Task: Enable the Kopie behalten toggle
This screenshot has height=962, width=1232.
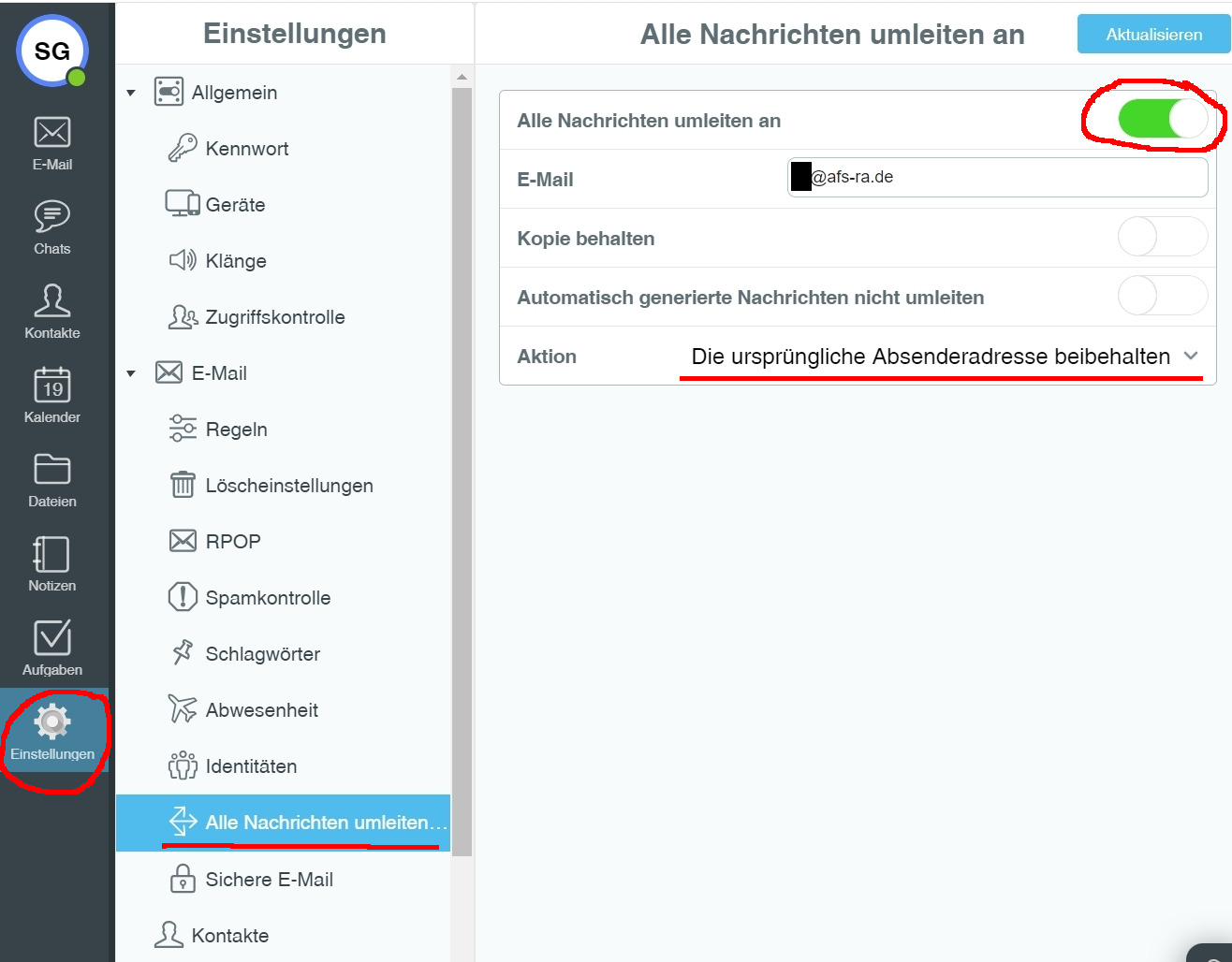Action: [1162, 237]
